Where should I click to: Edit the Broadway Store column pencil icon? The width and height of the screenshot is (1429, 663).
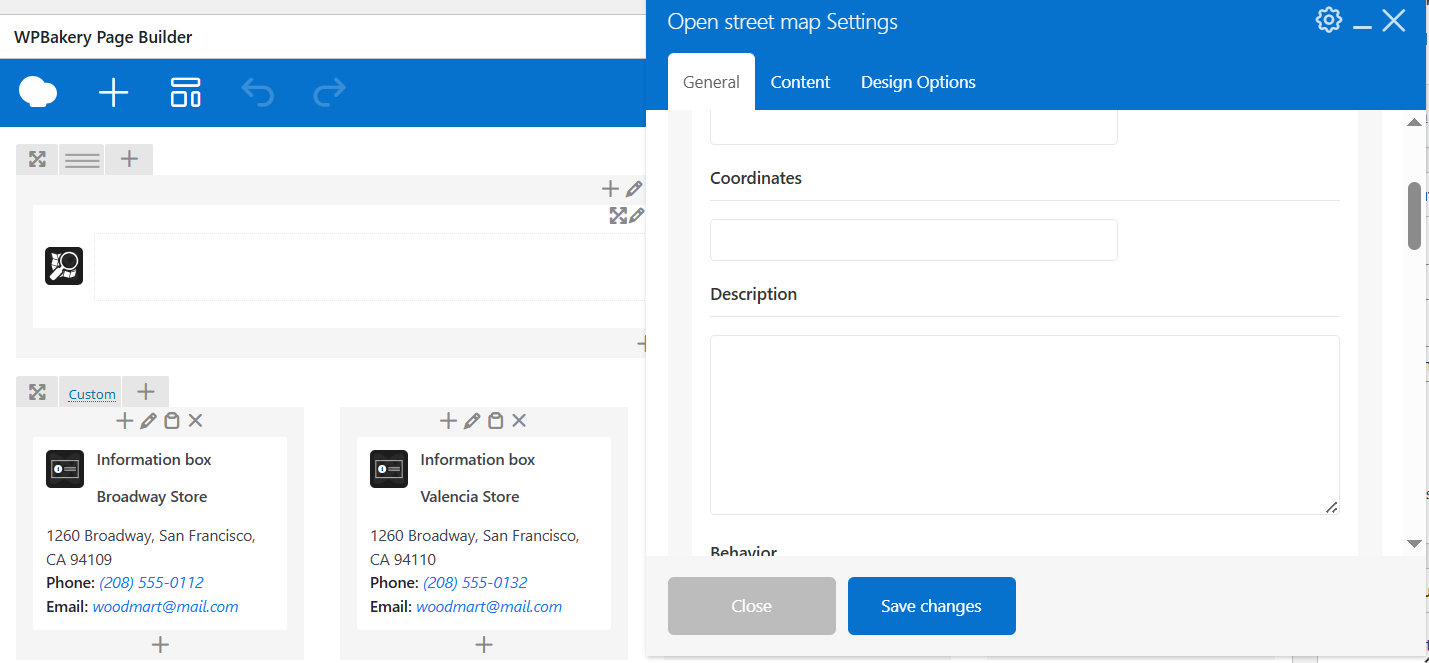(148, 421)
